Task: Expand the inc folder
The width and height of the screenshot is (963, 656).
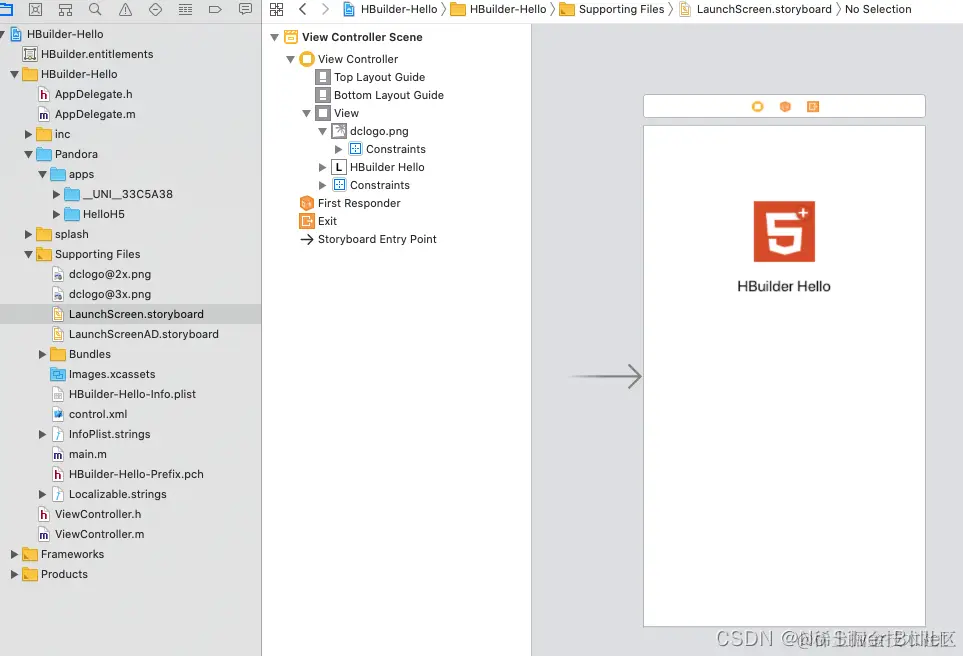Action: tap(28, 134)
